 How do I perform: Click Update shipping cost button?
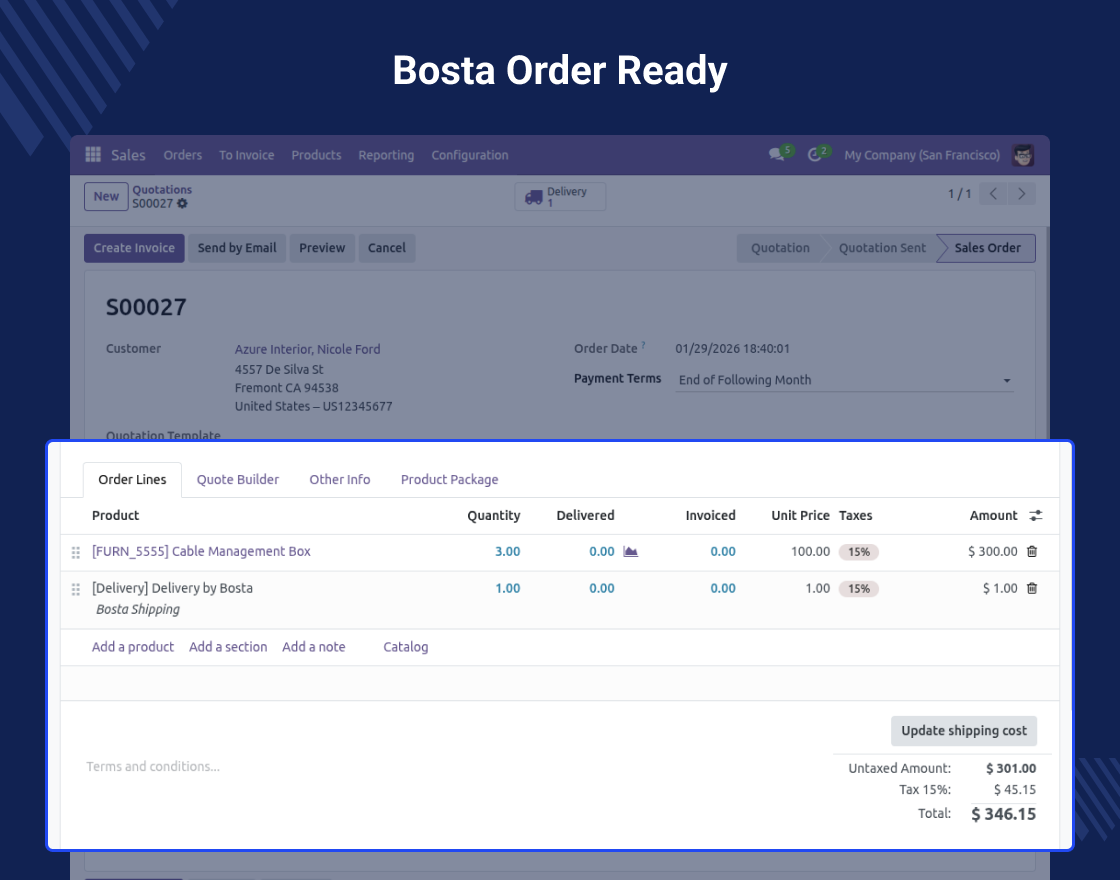(964, 731)
